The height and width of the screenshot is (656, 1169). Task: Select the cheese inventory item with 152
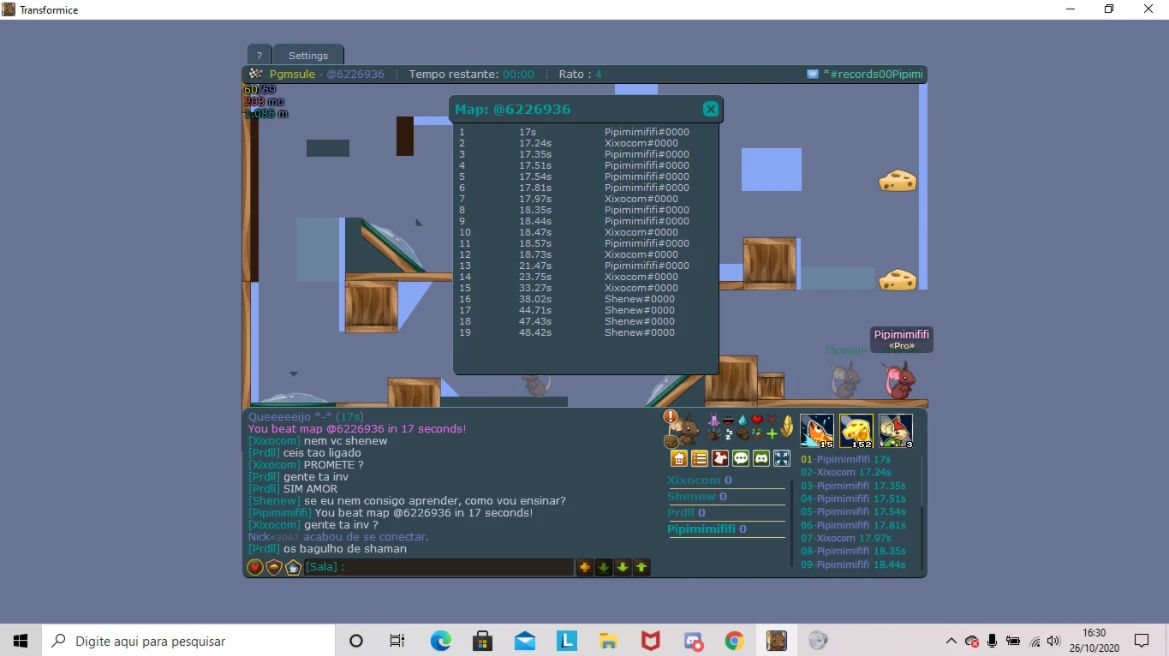tap(856, 431)
